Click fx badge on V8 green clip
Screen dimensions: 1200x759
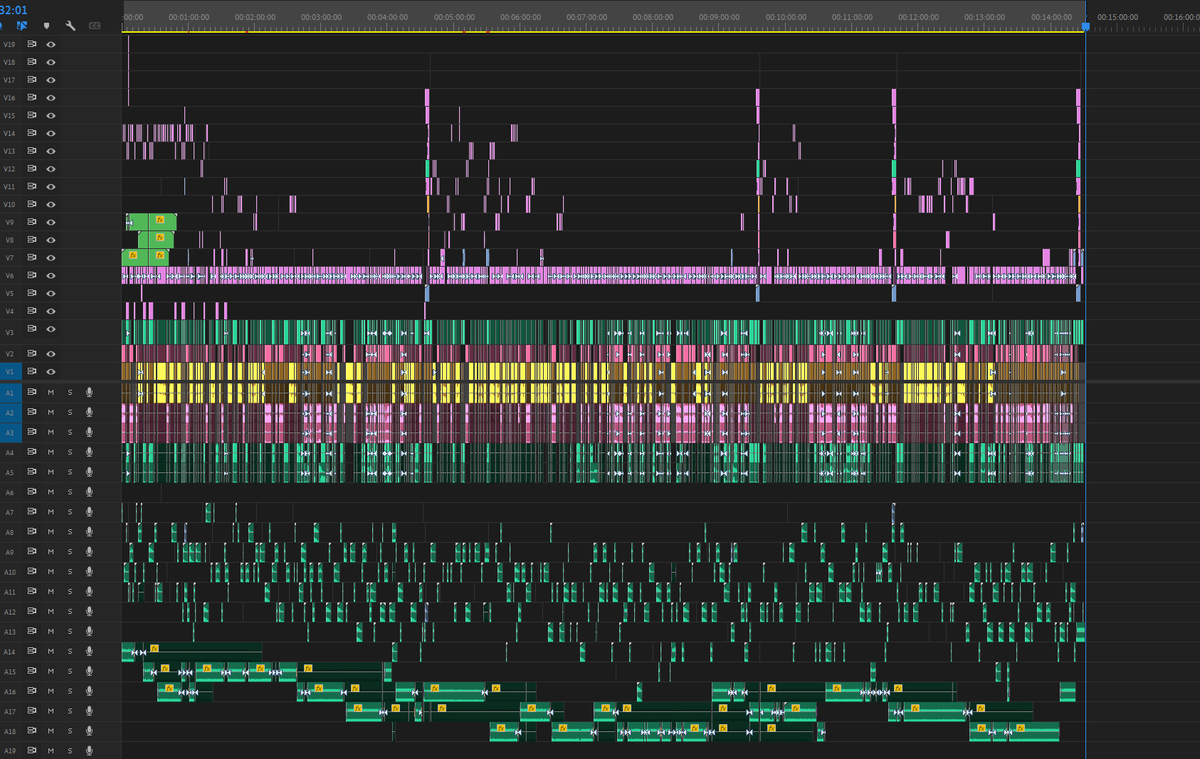tap(158, 238)
